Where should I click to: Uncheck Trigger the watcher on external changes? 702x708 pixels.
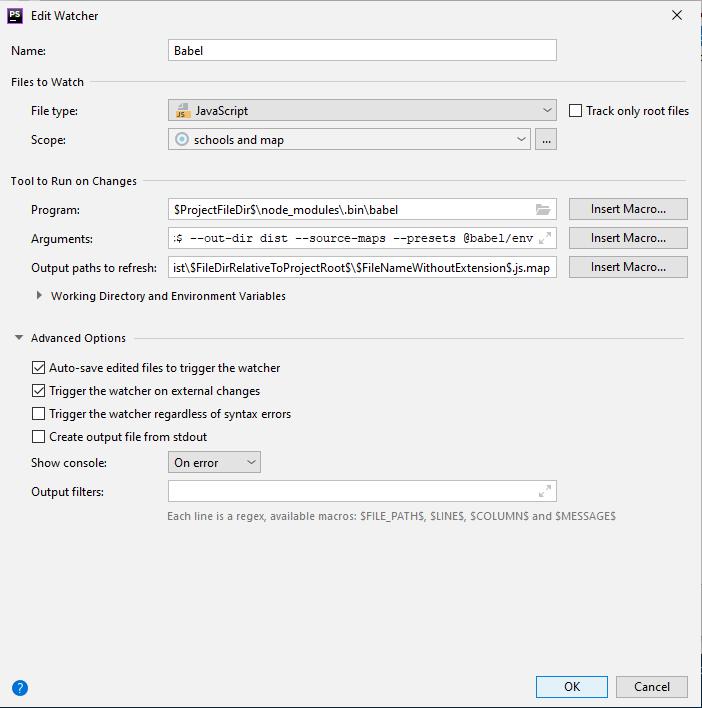tap(38, 391)
